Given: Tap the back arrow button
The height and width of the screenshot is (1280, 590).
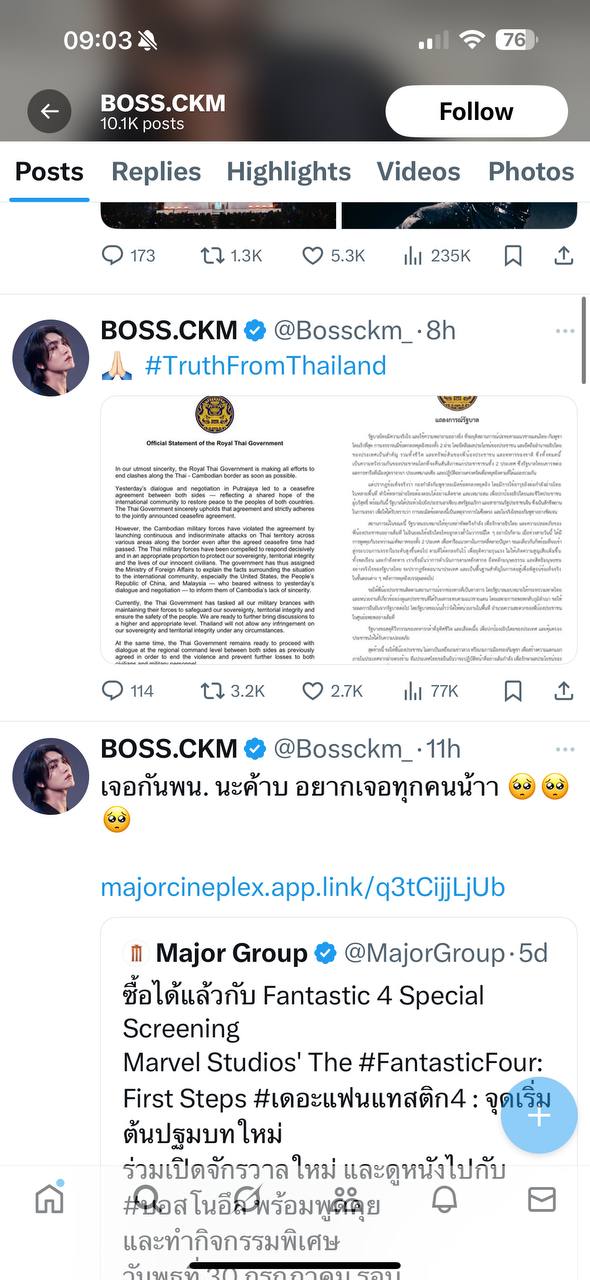Looking at the screenshot, I should click(x=49, y=111).
